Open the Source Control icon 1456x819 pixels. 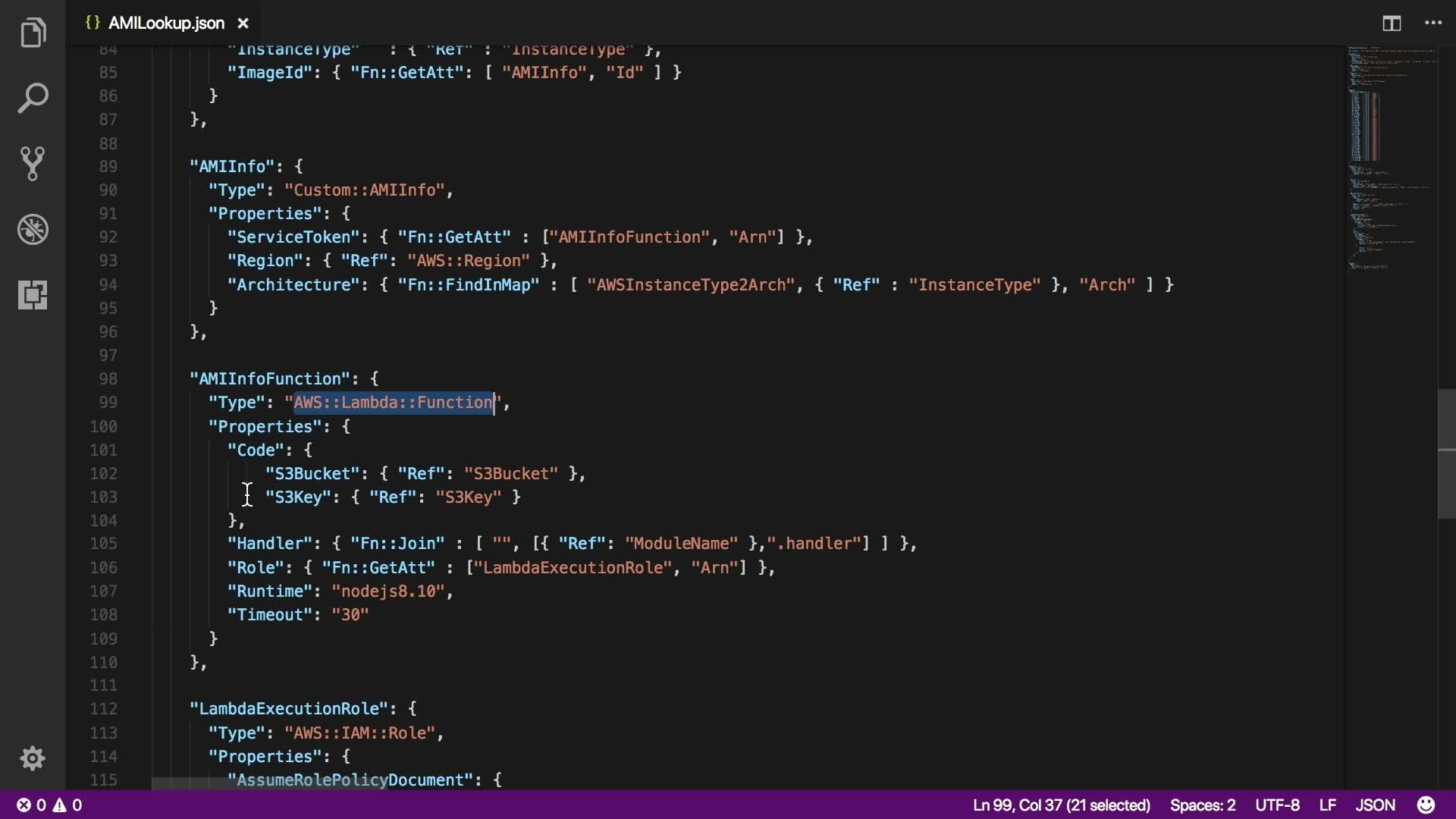point(33,163)
